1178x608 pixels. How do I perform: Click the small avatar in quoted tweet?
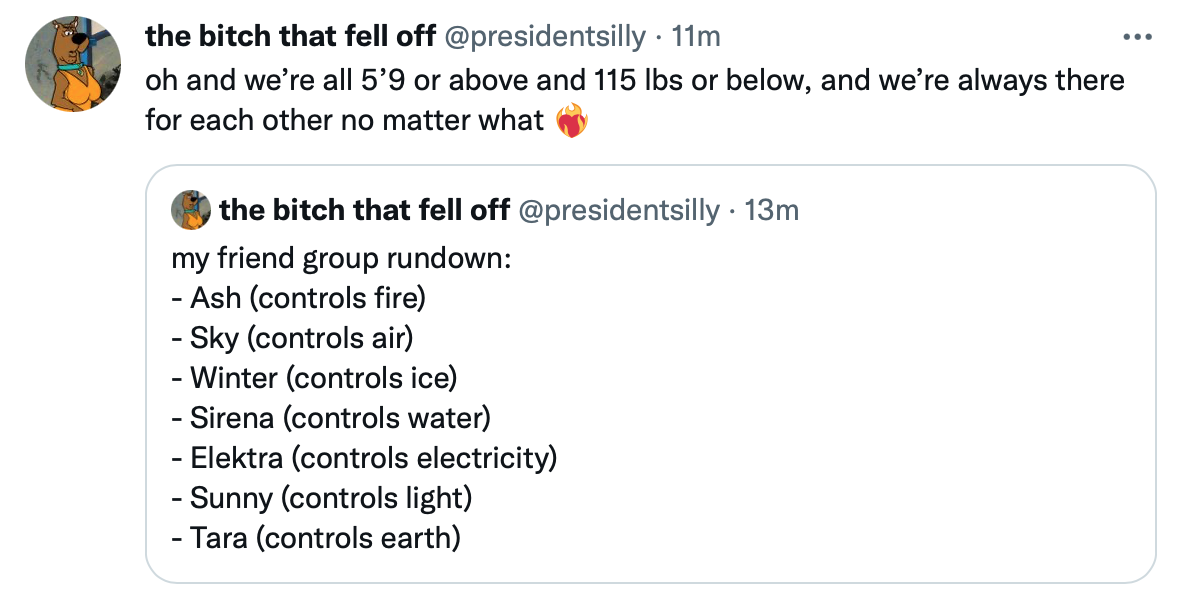coord(191,210)
